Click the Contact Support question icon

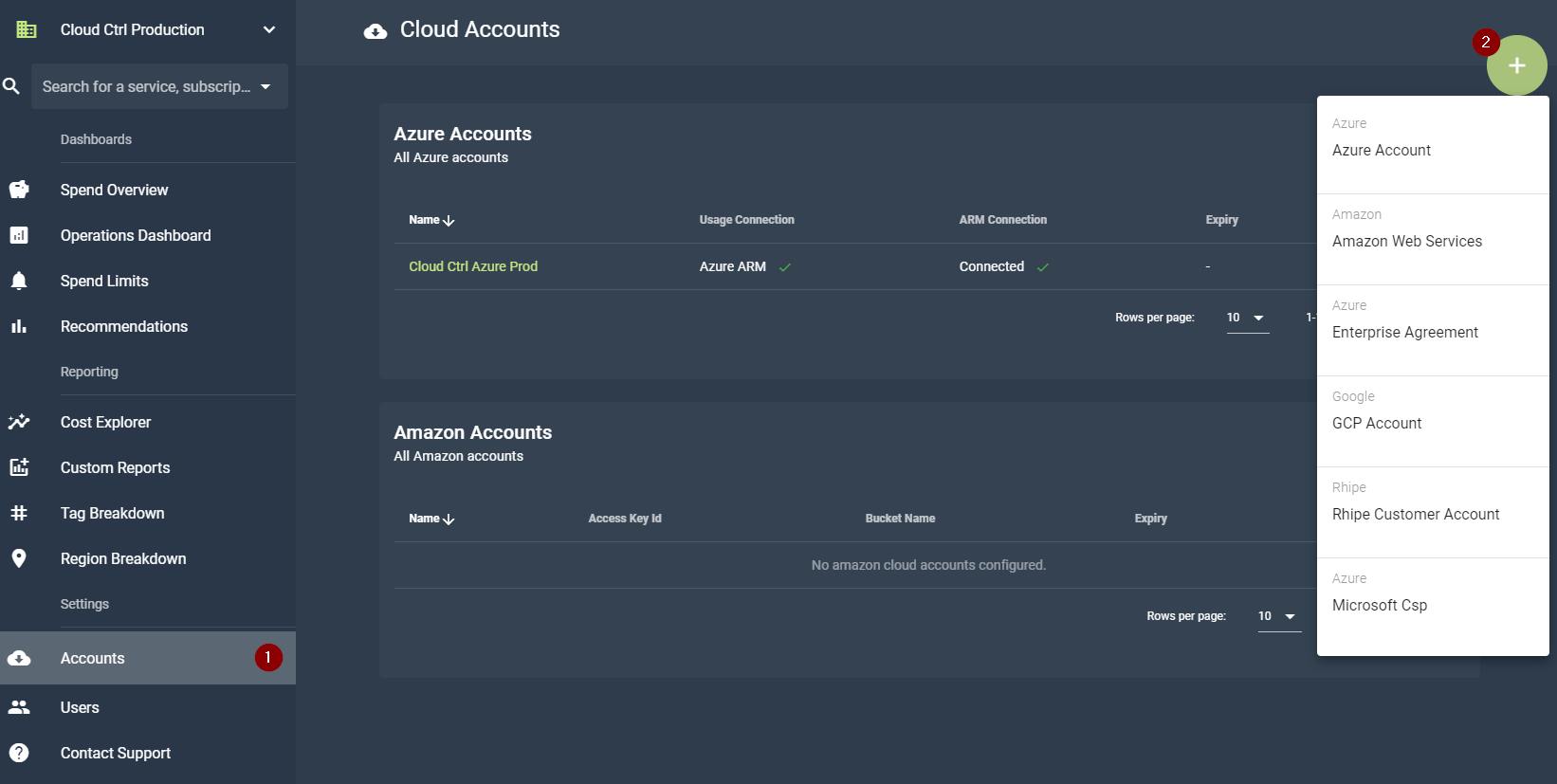pyautogui.click(x=19, y=753)
